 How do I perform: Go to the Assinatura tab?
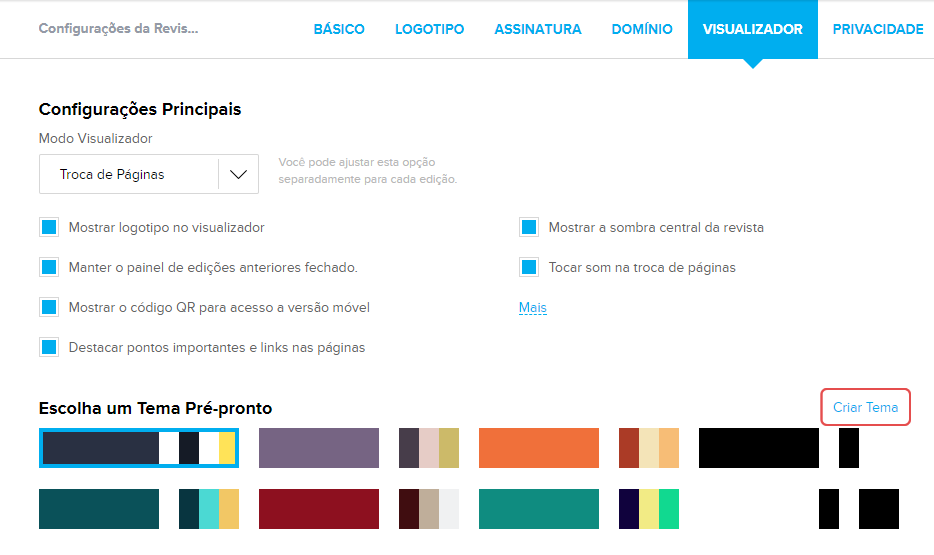pos(537,29)
